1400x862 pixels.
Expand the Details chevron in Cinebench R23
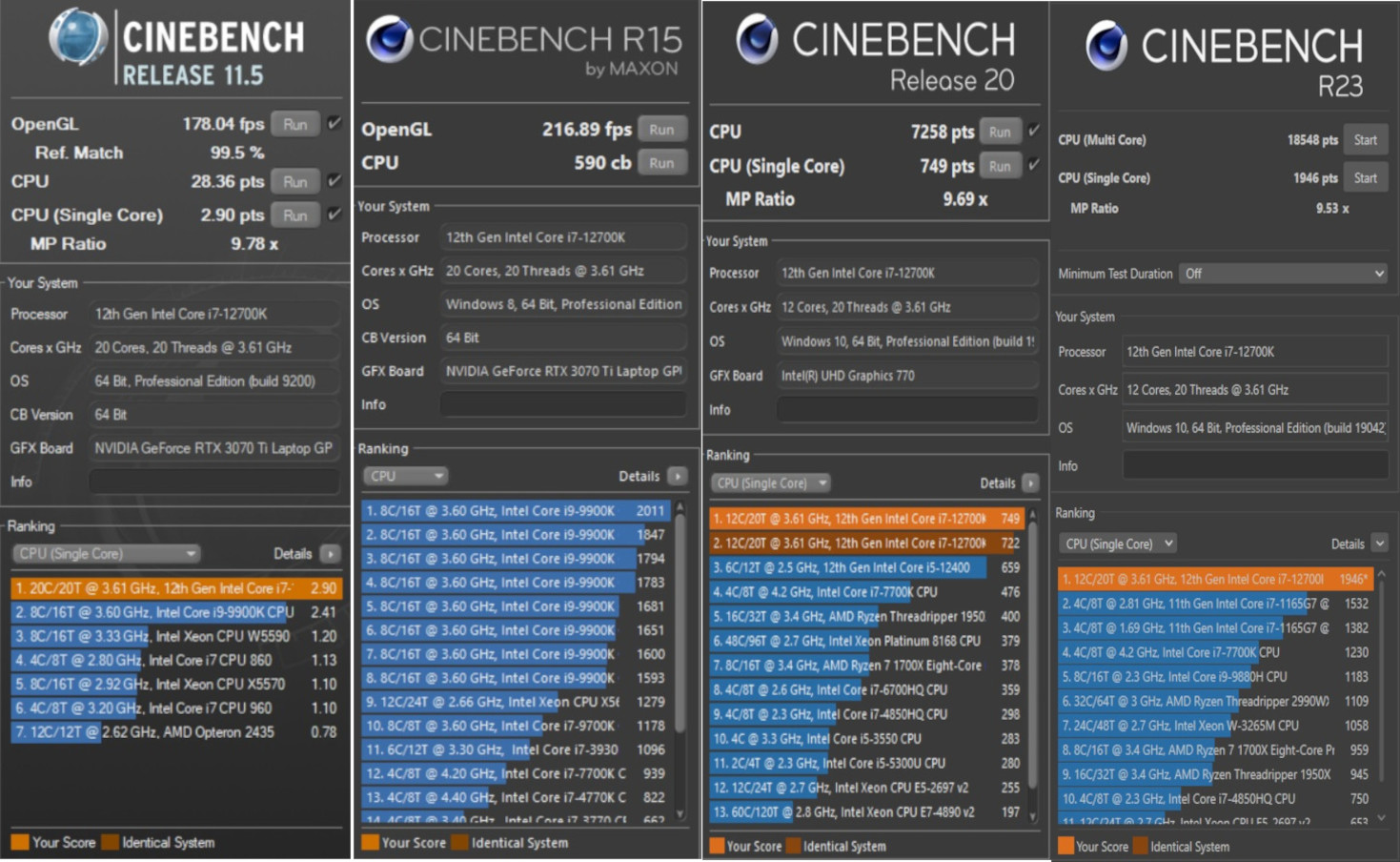1379,544
